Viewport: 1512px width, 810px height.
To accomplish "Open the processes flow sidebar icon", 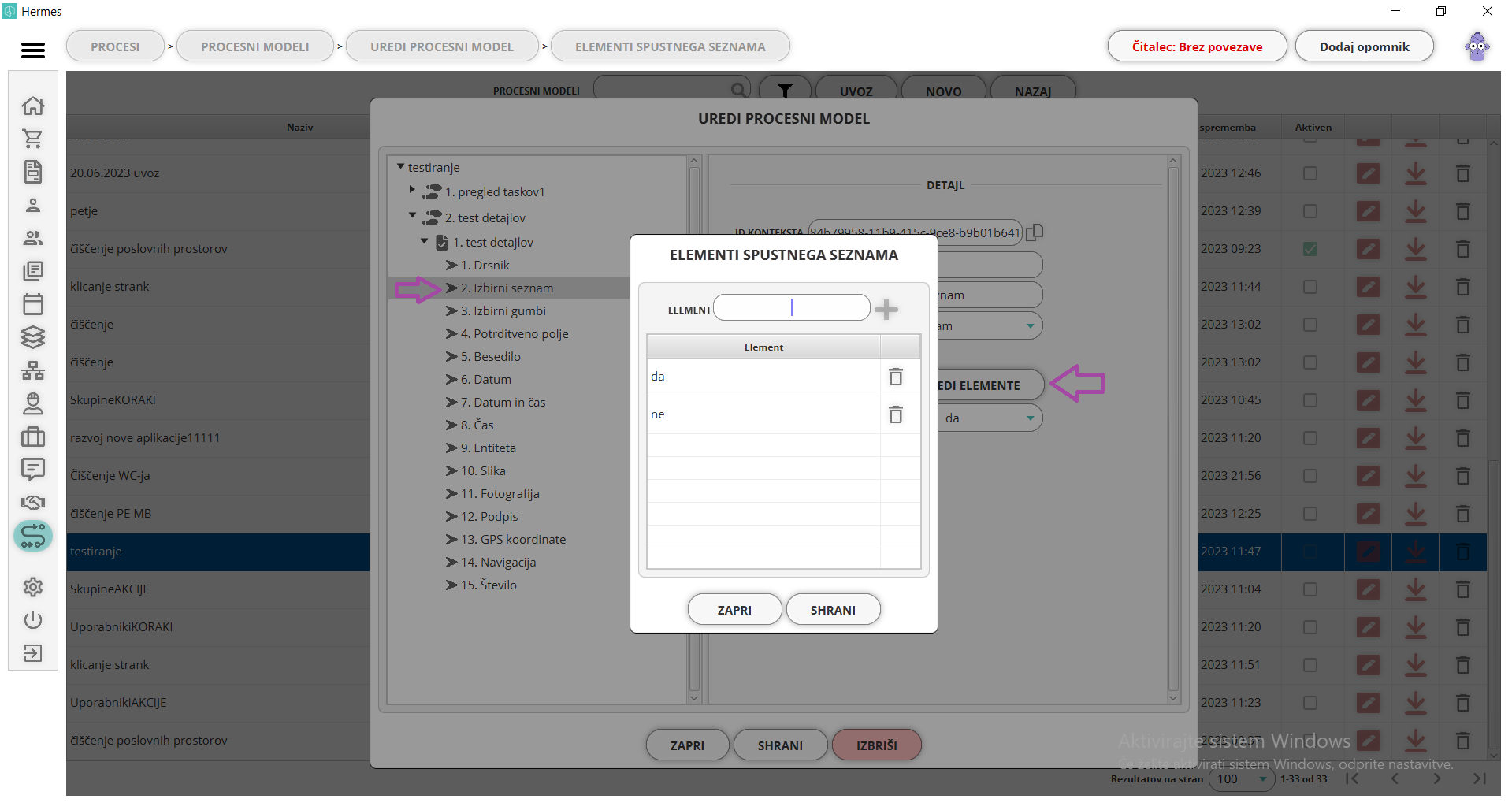I will coord(33,537).
